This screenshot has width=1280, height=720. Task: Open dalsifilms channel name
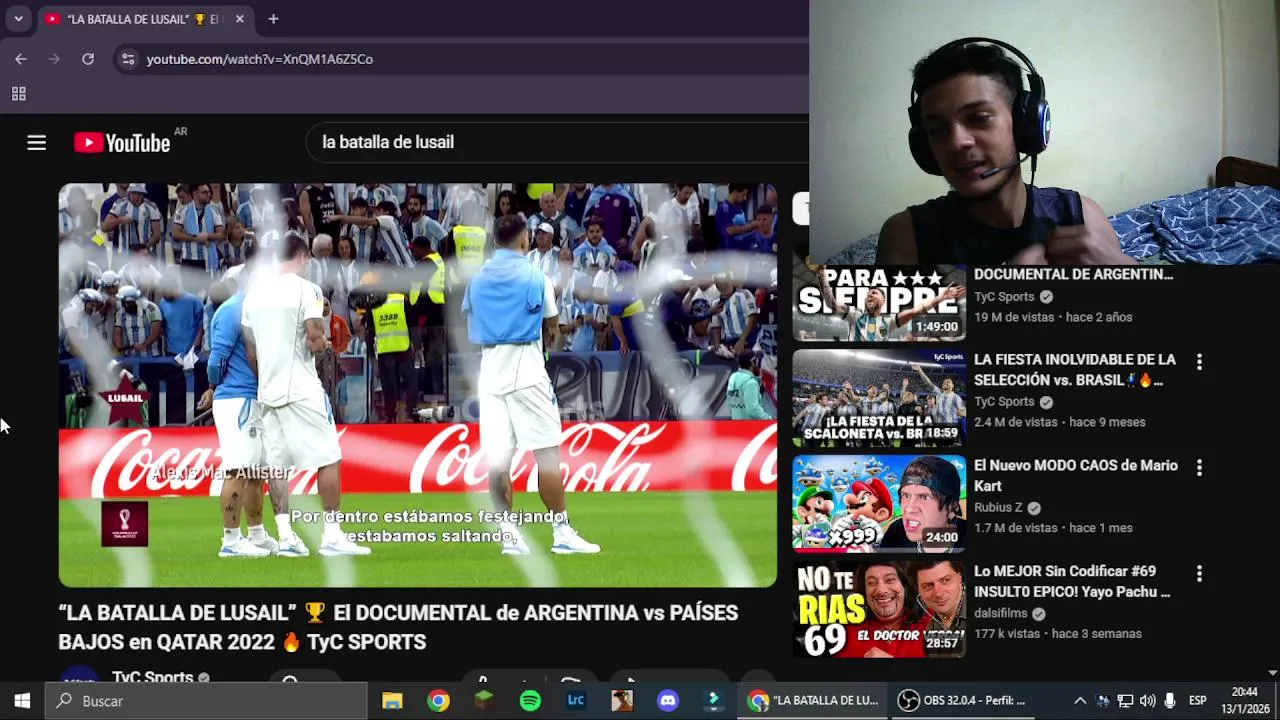(1001, 613)
